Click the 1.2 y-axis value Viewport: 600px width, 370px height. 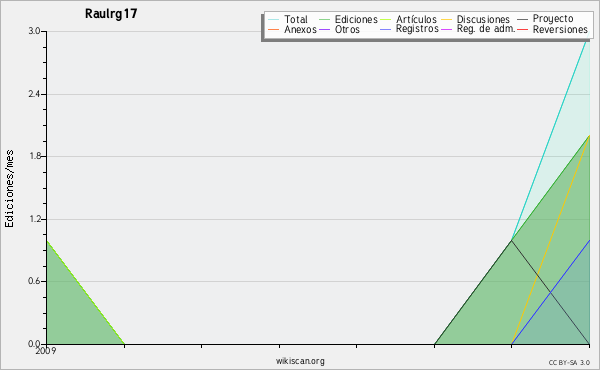click(34, 219)
